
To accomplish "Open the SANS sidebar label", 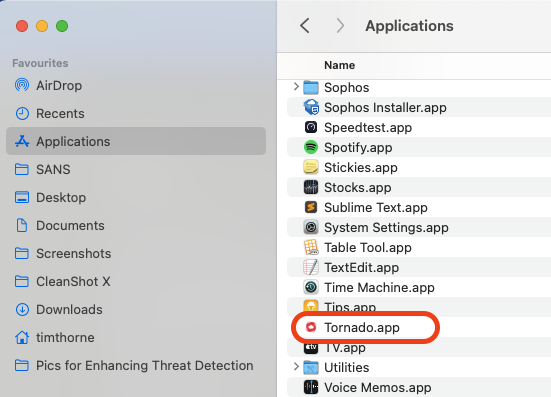I will click(53, 169).
